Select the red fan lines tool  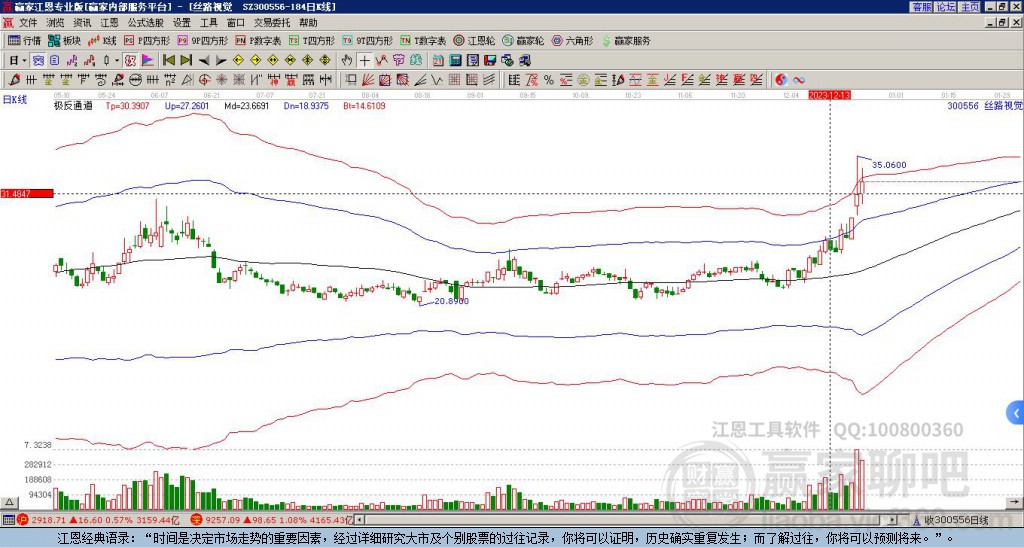[368, 80]
